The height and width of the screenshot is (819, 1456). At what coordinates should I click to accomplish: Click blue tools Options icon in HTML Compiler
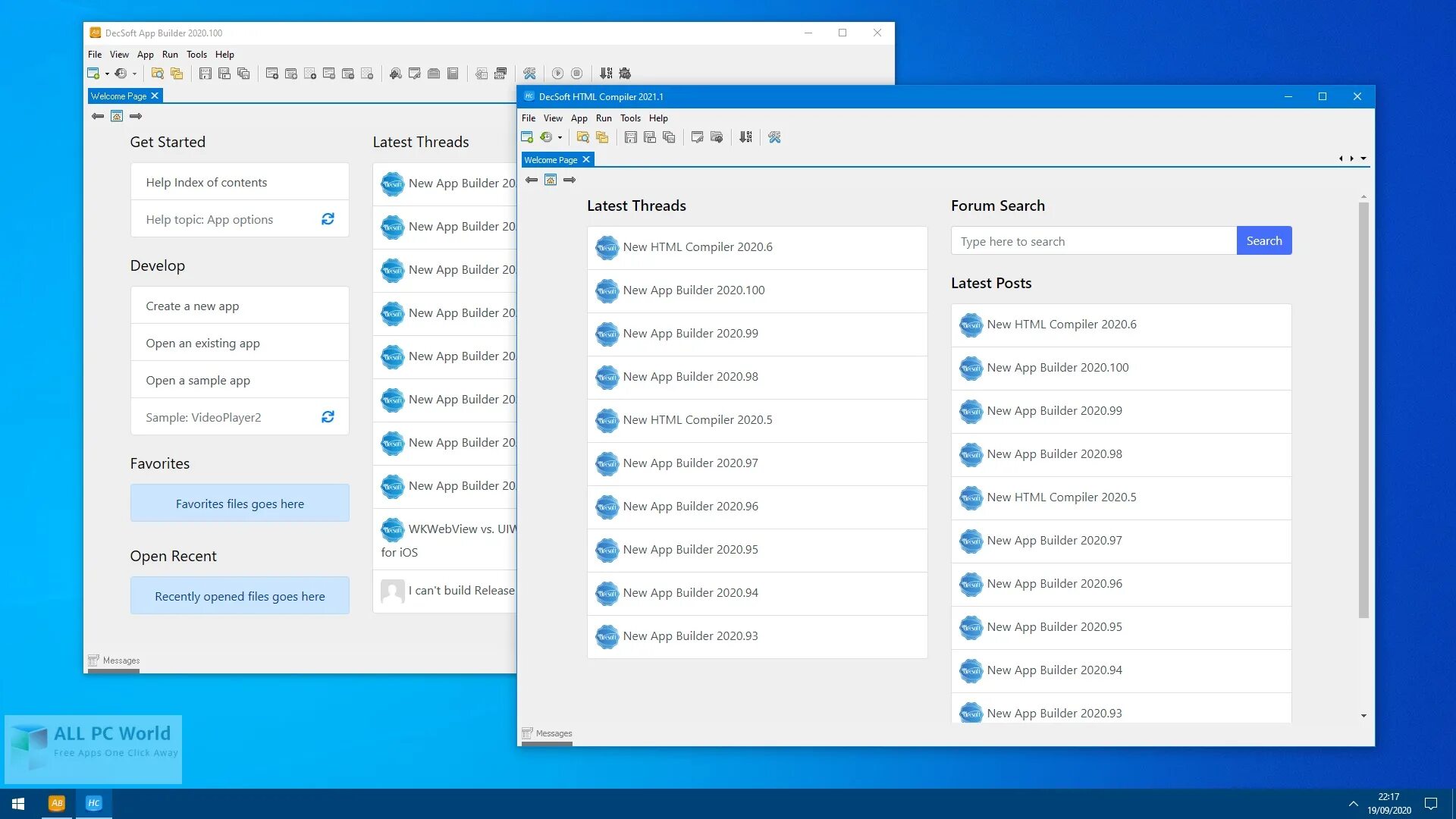[774, 137]
